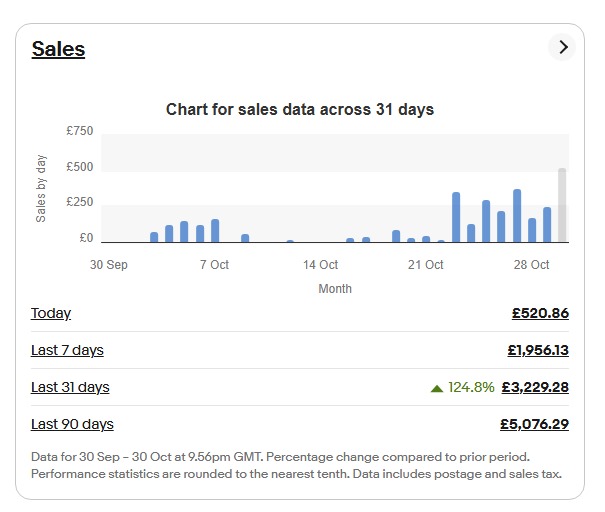Open the Today sales link

[x=51, y=313]
